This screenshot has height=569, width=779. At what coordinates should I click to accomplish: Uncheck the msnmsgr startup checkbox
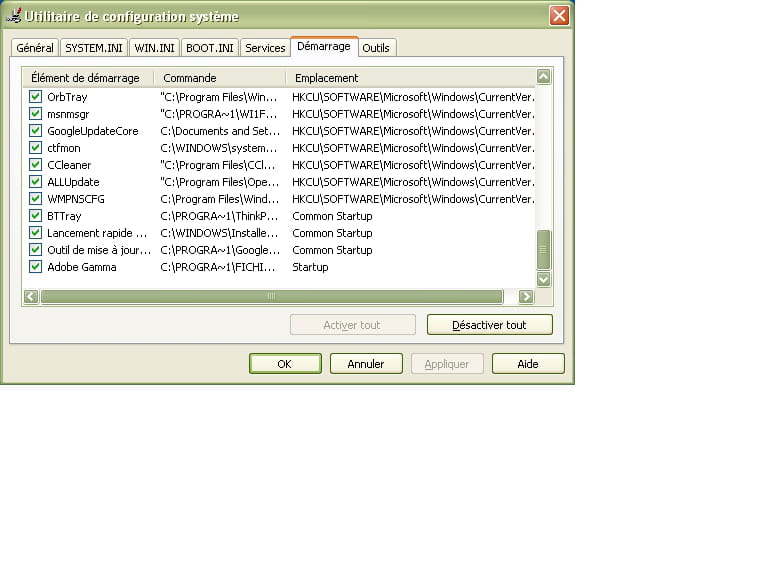(x=35, y=114)
